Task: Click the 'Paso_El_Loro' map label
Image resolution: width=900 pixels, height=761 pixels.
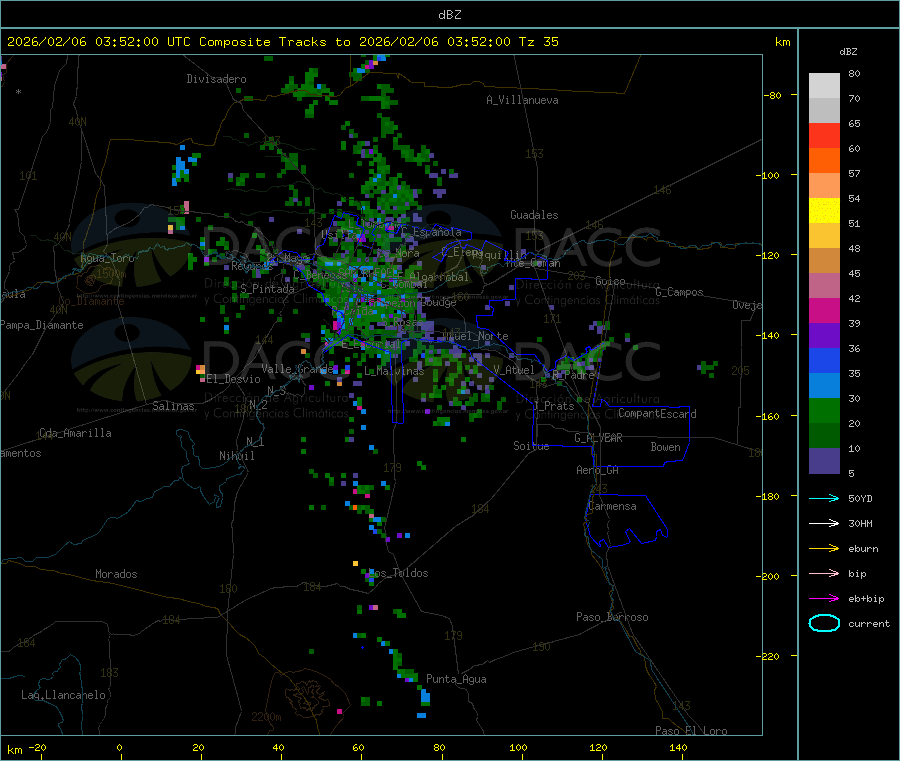Action: point(692,731)
